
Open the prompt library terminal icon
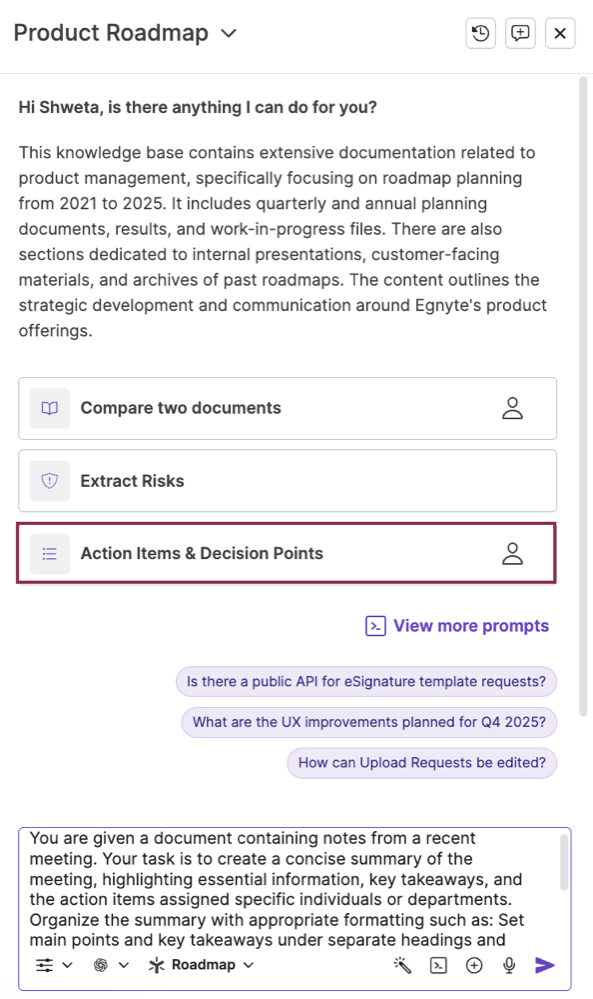438,965
